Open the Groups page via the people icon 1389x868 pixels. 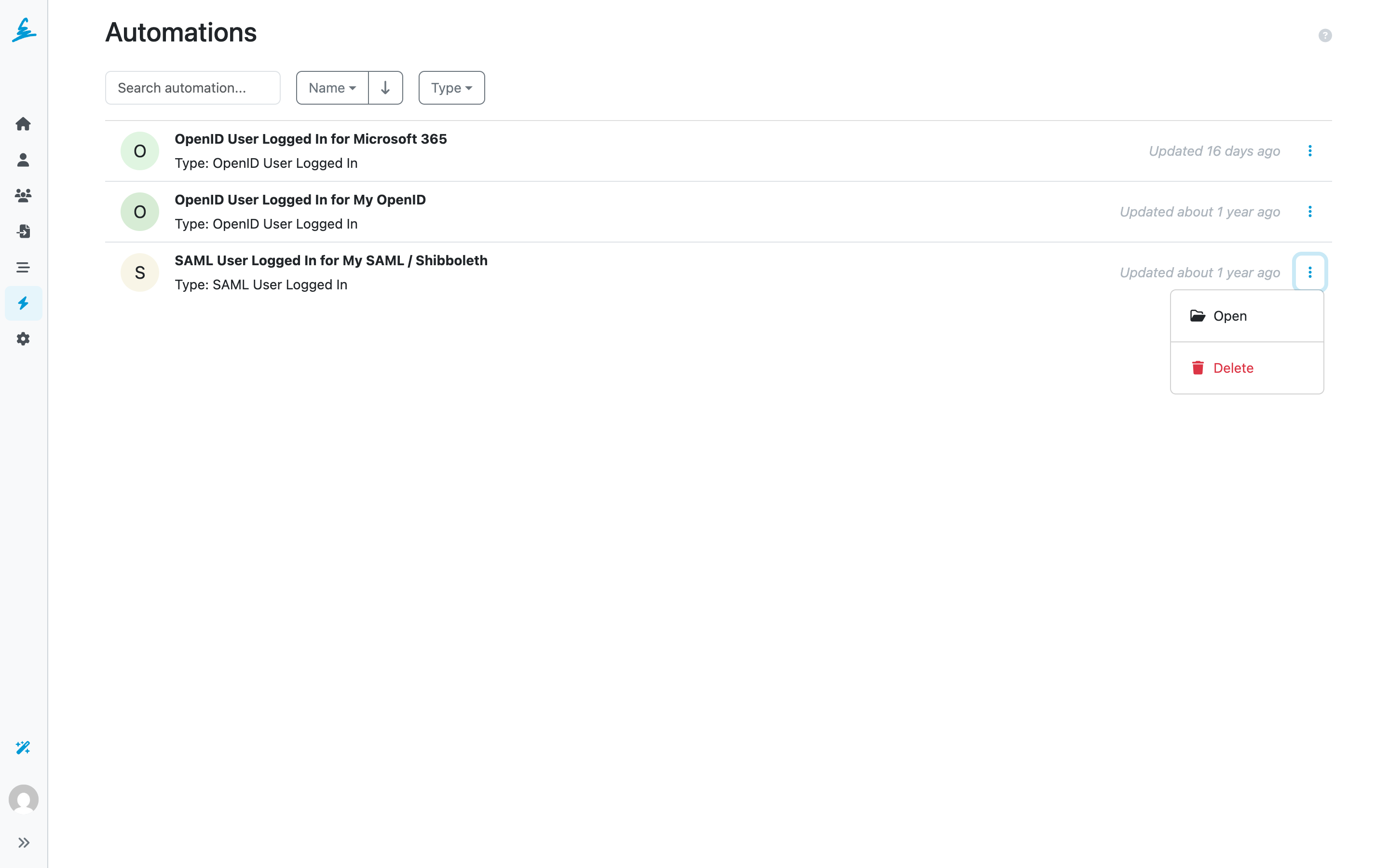tap(23, 196)
